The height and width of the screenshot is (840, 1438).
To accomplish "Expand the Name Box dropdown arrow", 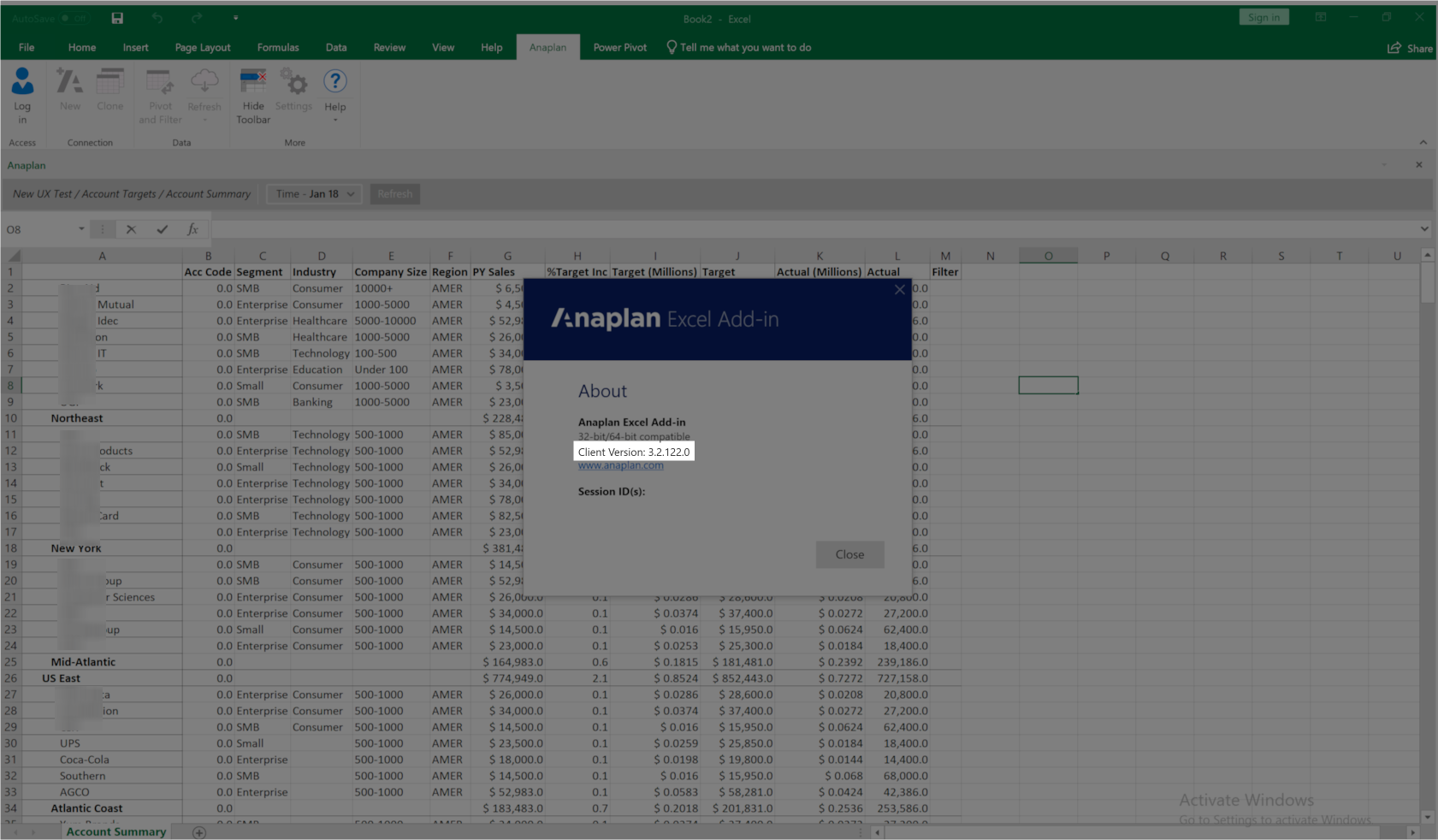I will pyautogui.click(x=81, y=229).
